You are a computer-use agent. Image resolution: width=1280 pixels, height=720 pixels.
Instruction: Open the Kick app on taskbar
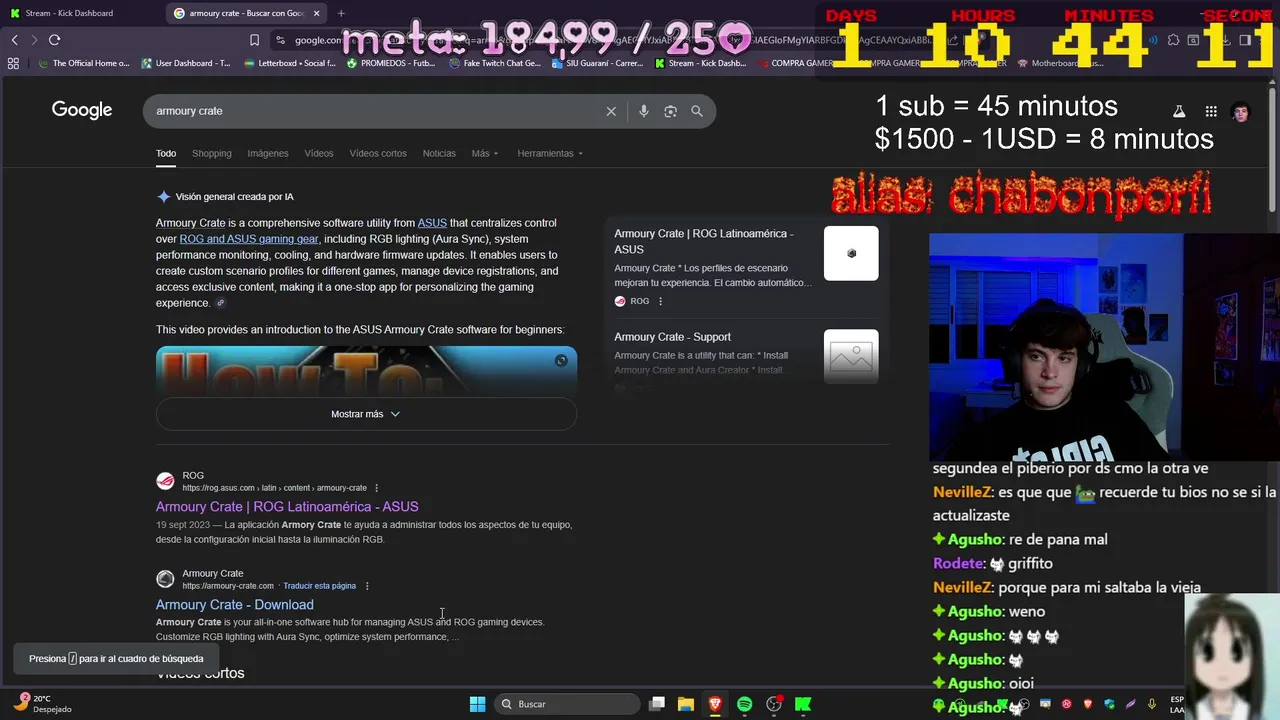tap(802, 704)
